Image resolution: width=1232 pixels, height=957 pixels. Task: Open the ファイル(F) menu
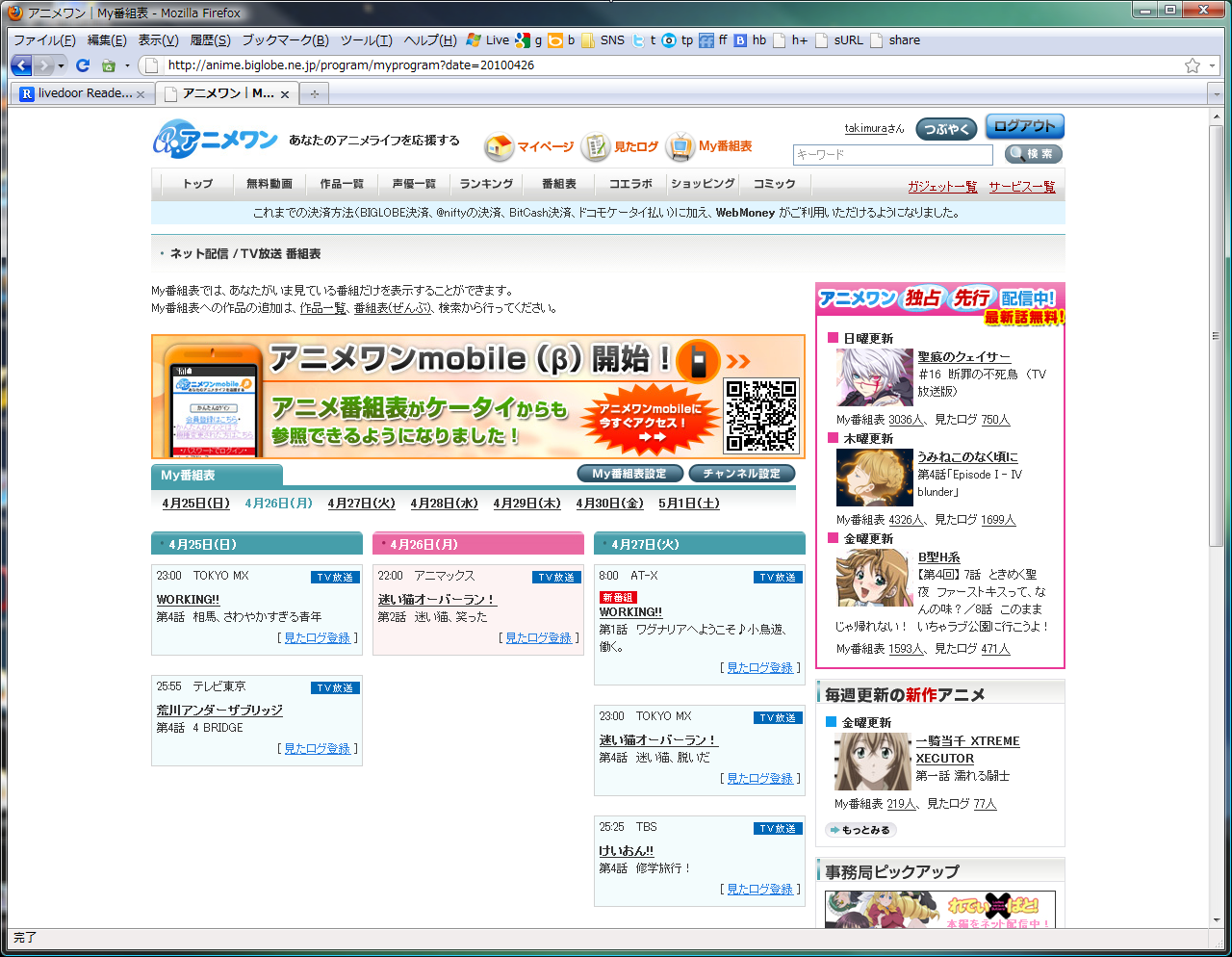(x=44, y=40)
